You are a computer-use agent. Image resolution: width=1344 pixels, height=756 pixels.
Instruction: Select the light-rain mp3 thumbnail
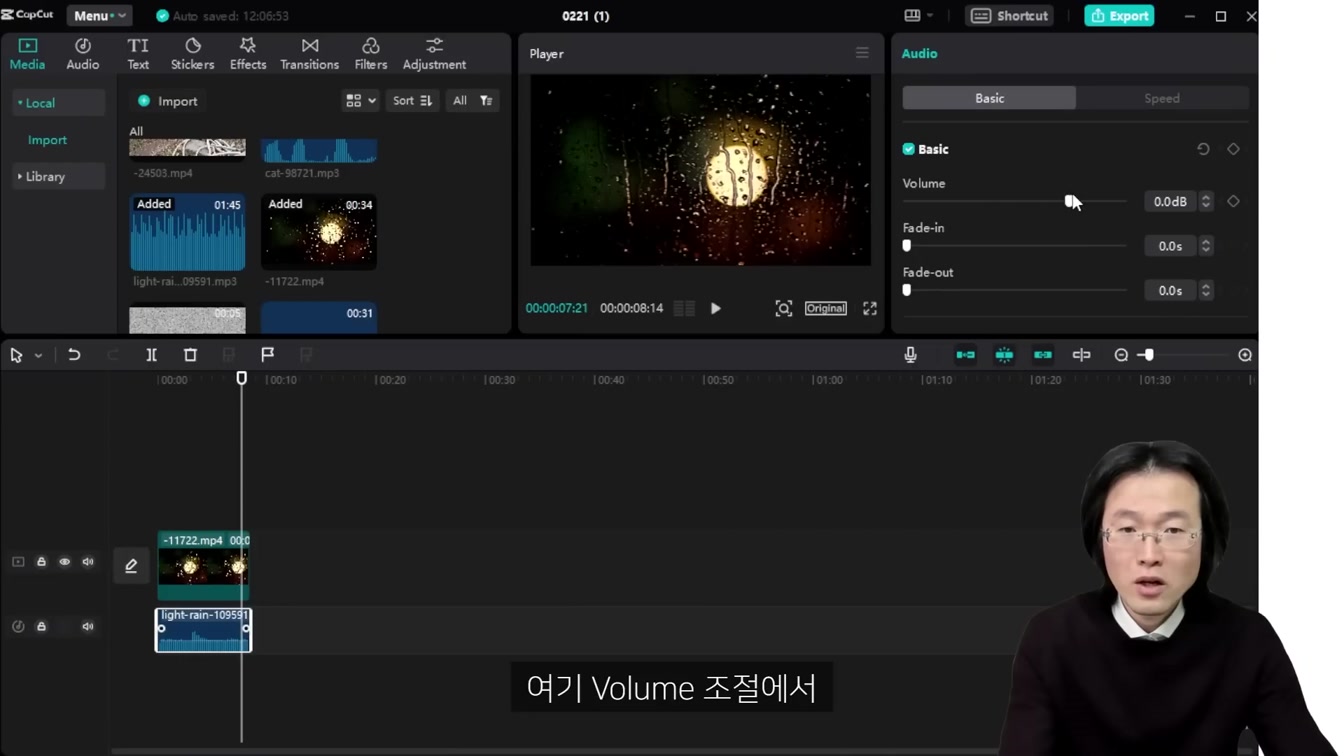(x=187, y=232)
